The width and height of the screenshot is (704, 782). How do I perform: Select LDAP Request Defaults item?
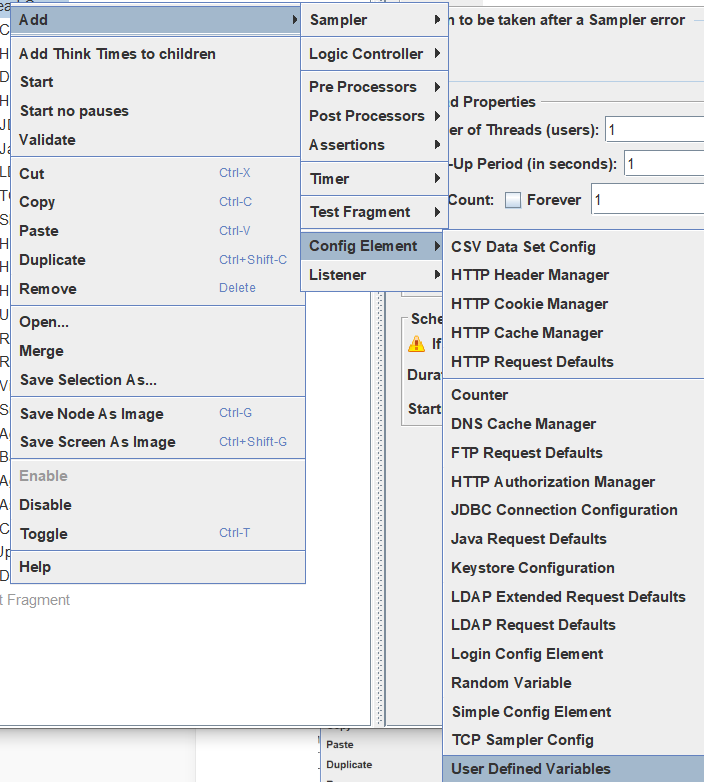click(573, 625)
